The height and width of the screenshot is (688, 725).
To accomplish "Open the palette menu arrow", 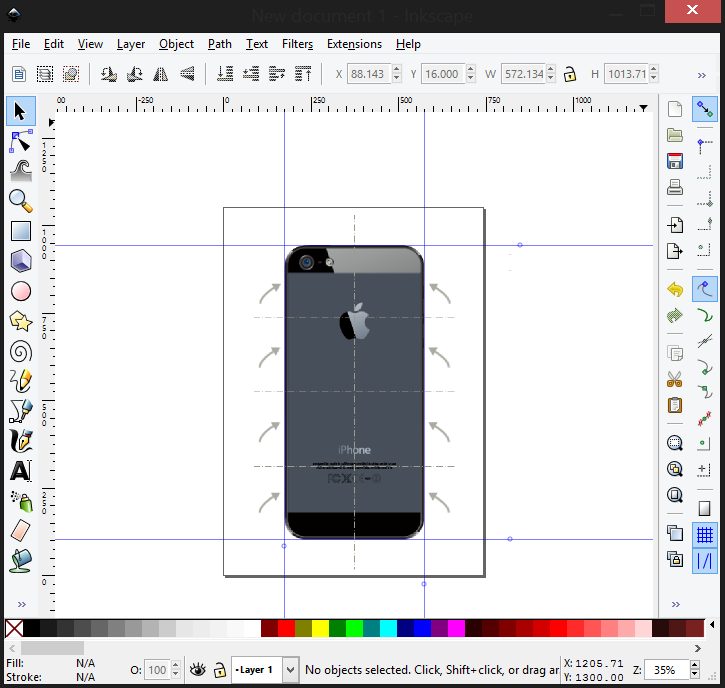I will click(x=712, y=625).
